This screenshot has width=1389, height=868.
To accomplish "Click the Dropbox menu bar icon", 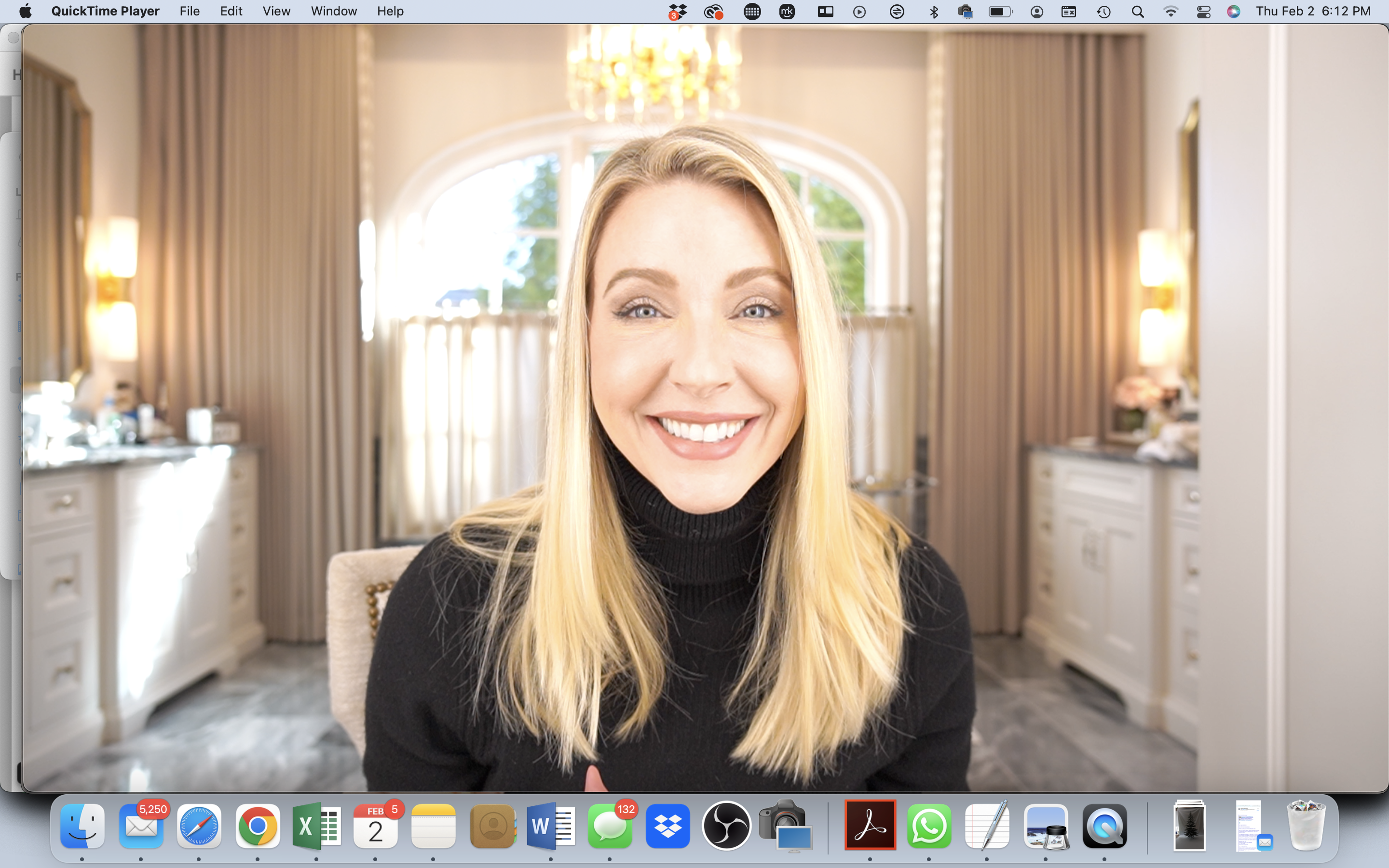I will click(678, 12).
